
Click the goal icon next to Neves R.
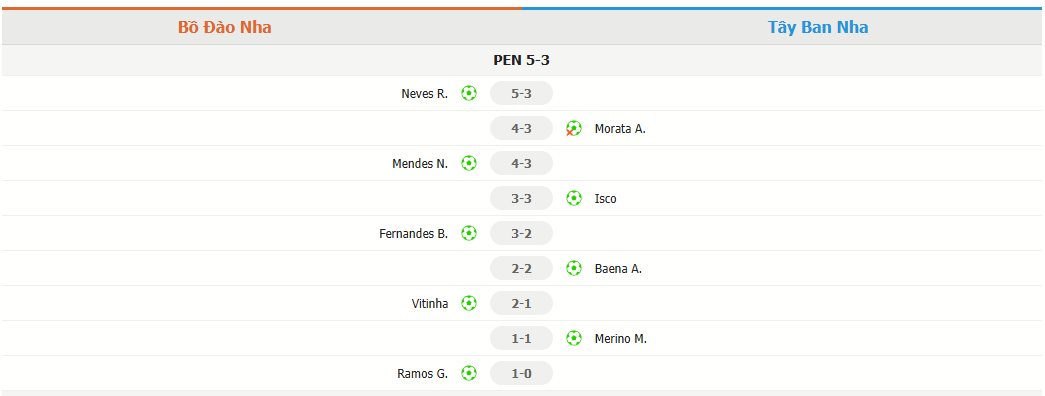coord(469,93)
